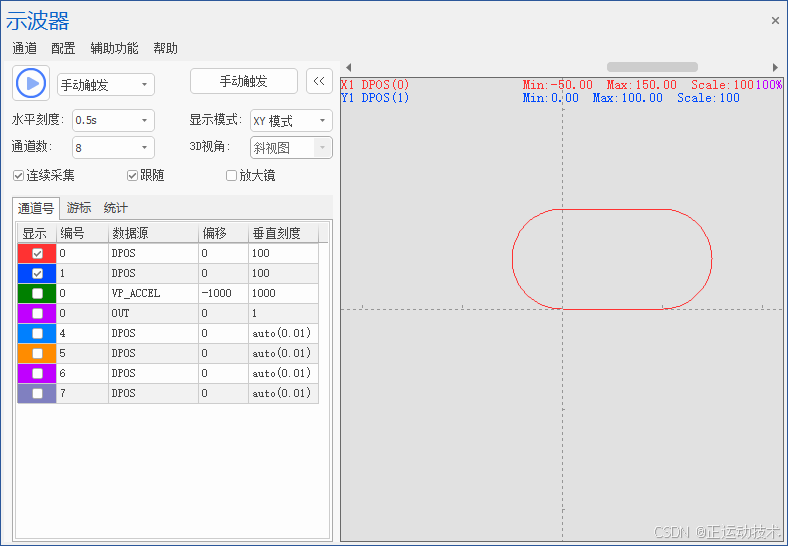Uncheck display for channel DPOS 0
788x546 pixels.
pyautogui.click(x=37, y=253)
